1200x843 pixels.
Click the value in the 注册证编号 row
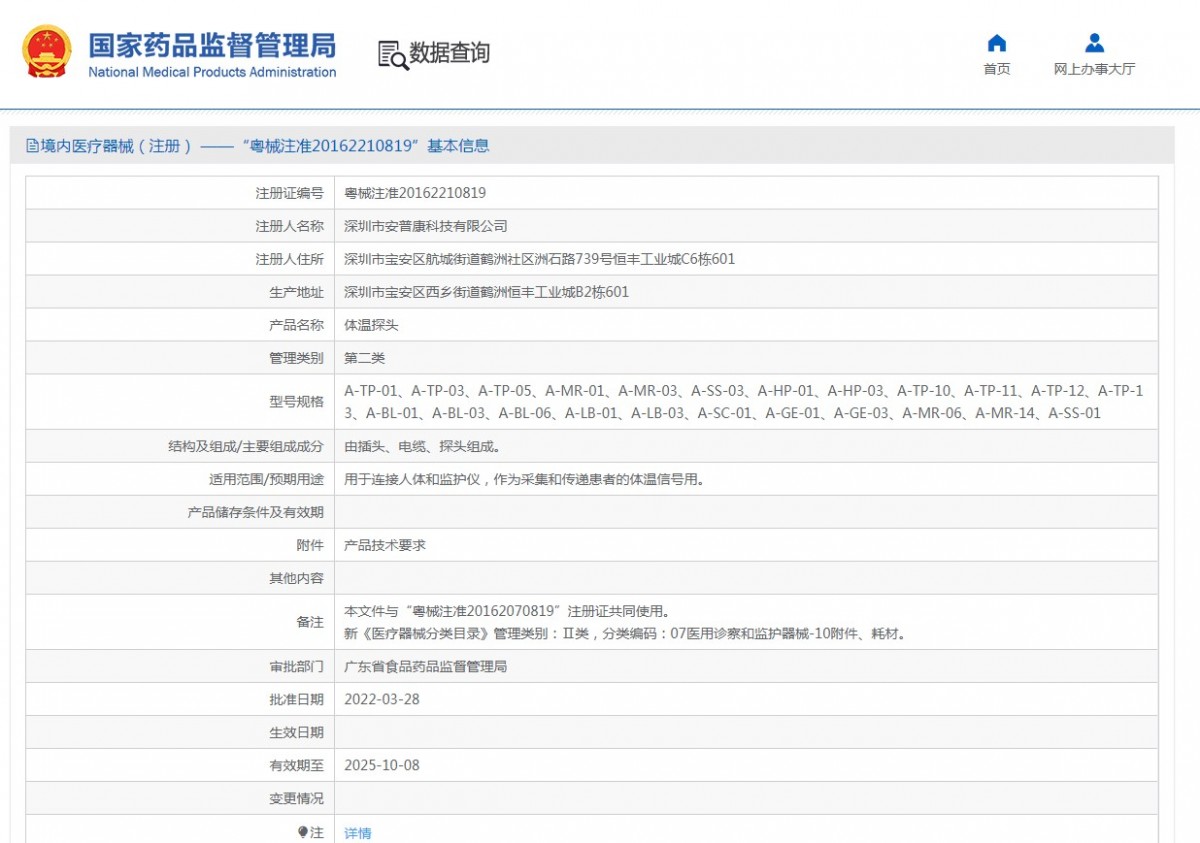(415, 193)
